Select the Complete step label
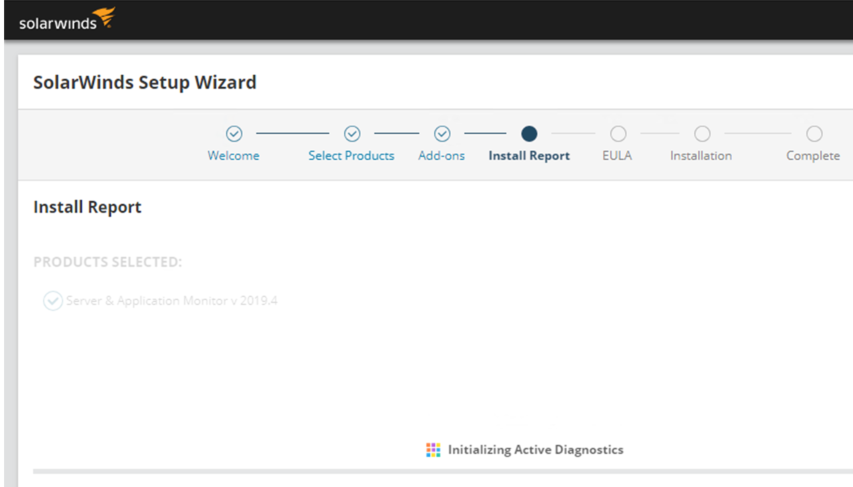 point(813,156)
